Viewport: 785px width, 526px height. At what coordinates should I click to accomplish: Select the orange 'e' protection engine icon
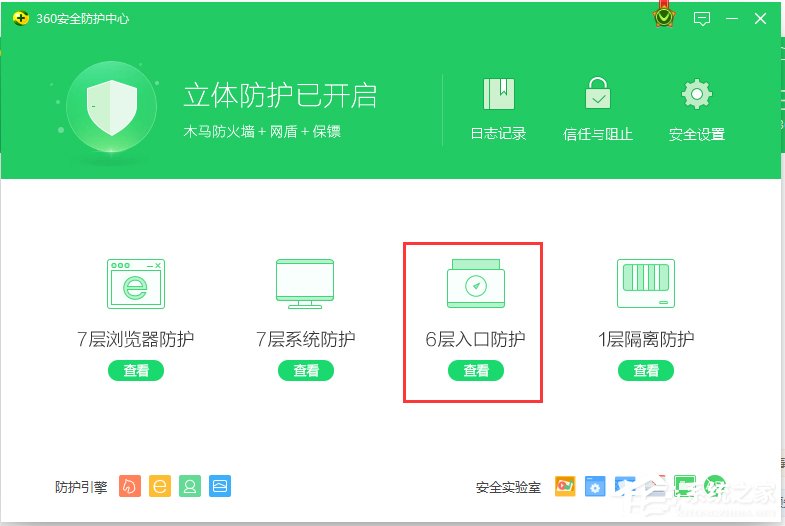pos(160,486)
